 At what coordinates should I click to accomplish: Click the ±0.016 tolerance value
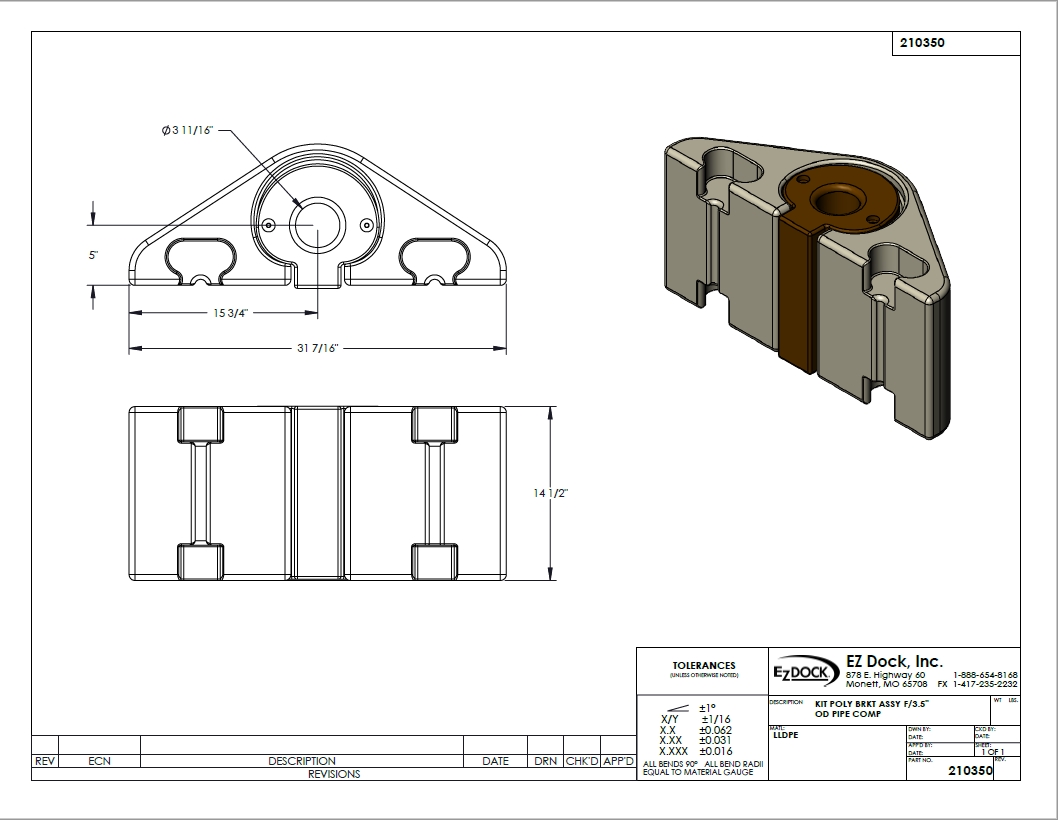coord(715,751)
